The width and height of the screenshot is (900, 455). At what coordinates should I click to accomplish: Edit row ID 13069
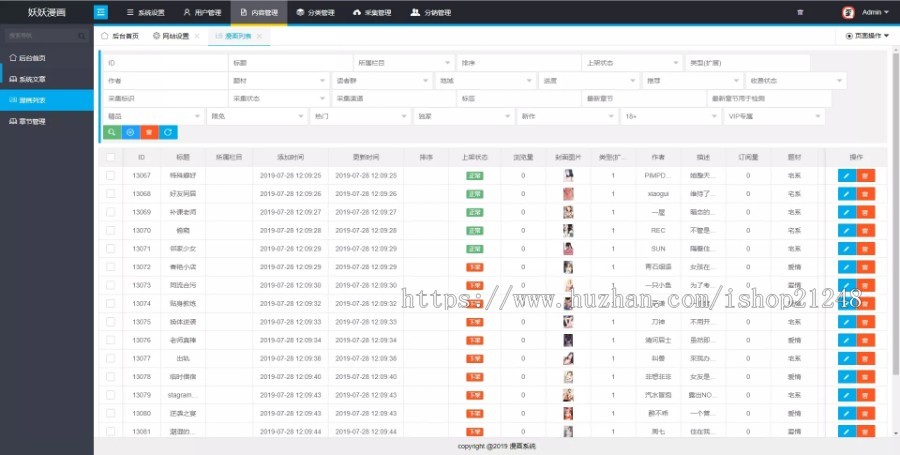[847, 212]
